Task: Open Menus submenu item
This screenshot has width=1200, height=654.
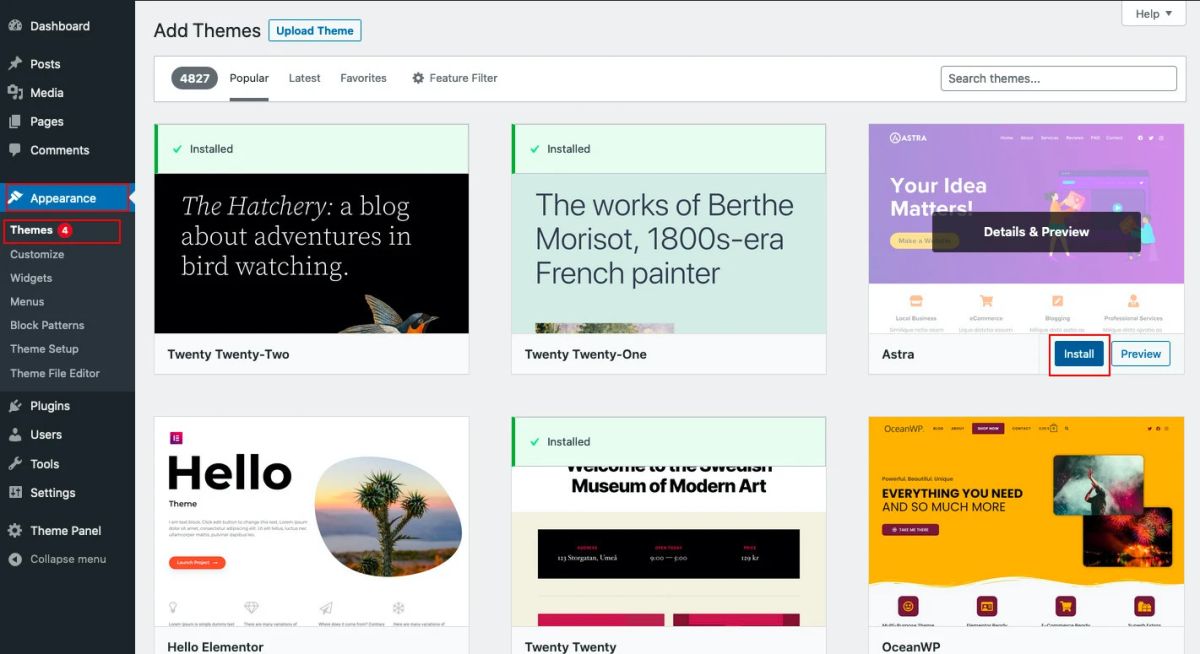Action: click(27, 301)
